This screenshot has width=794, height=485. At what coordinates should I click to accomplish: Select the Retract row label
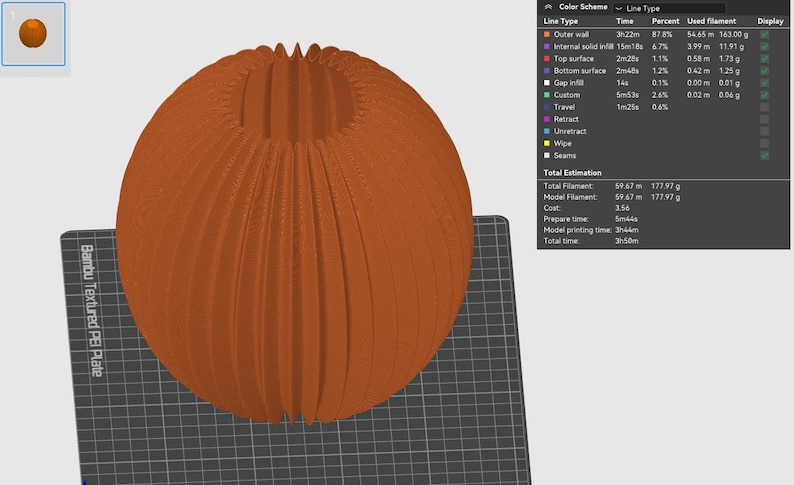[x=566, y=119]
